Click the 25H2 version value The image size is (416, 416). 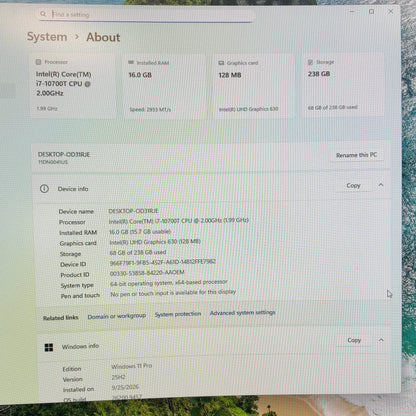(119, 377)
